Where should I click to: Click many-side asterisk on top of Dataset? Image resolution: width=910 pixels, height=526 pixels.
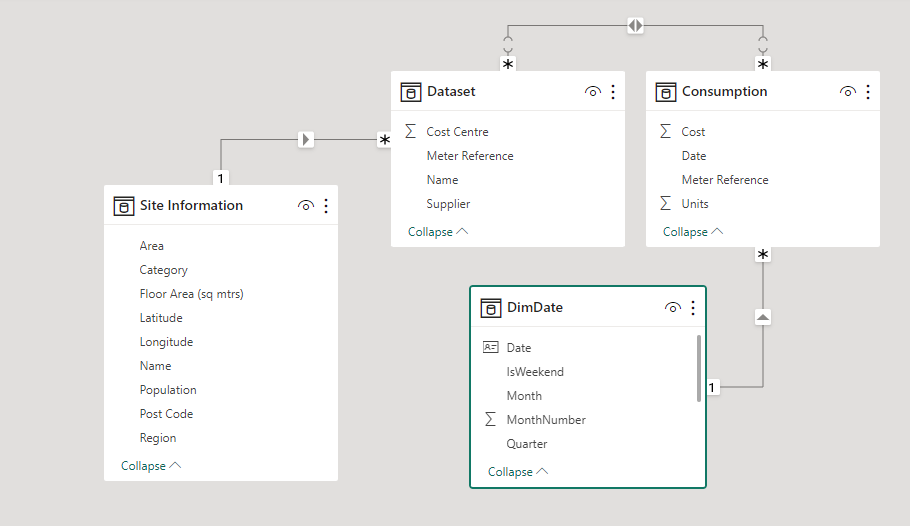pos(508,64)
